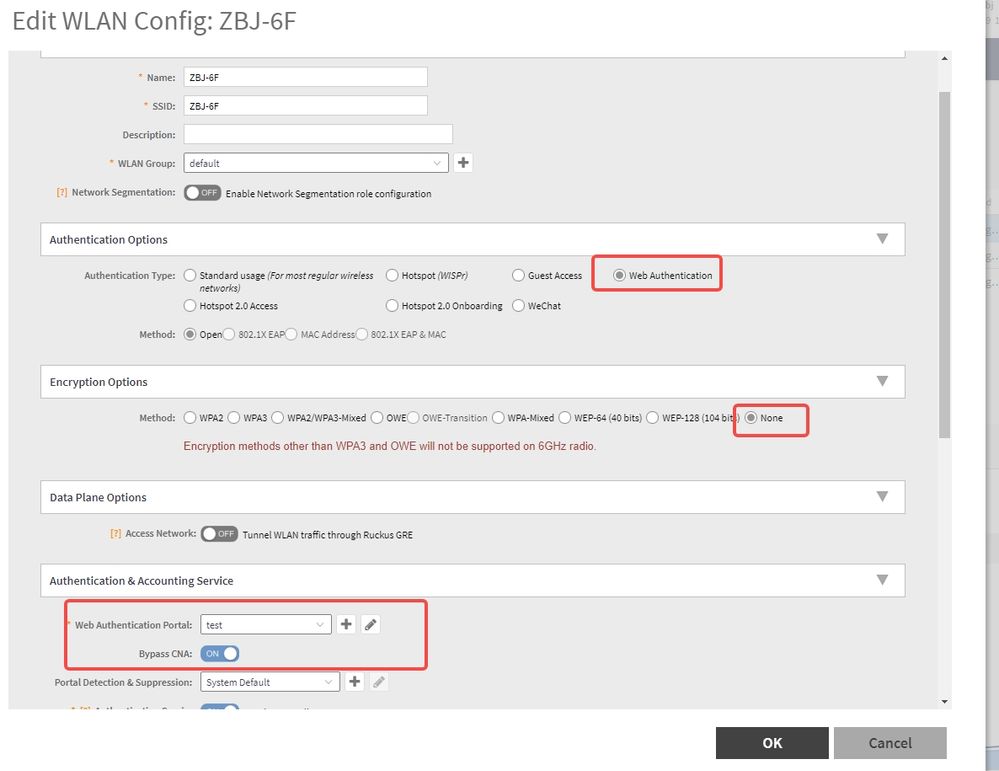999x771 pixels.
Task: Click plus icon beside Portal Detection & Suppression
Action: pos(354,682)
